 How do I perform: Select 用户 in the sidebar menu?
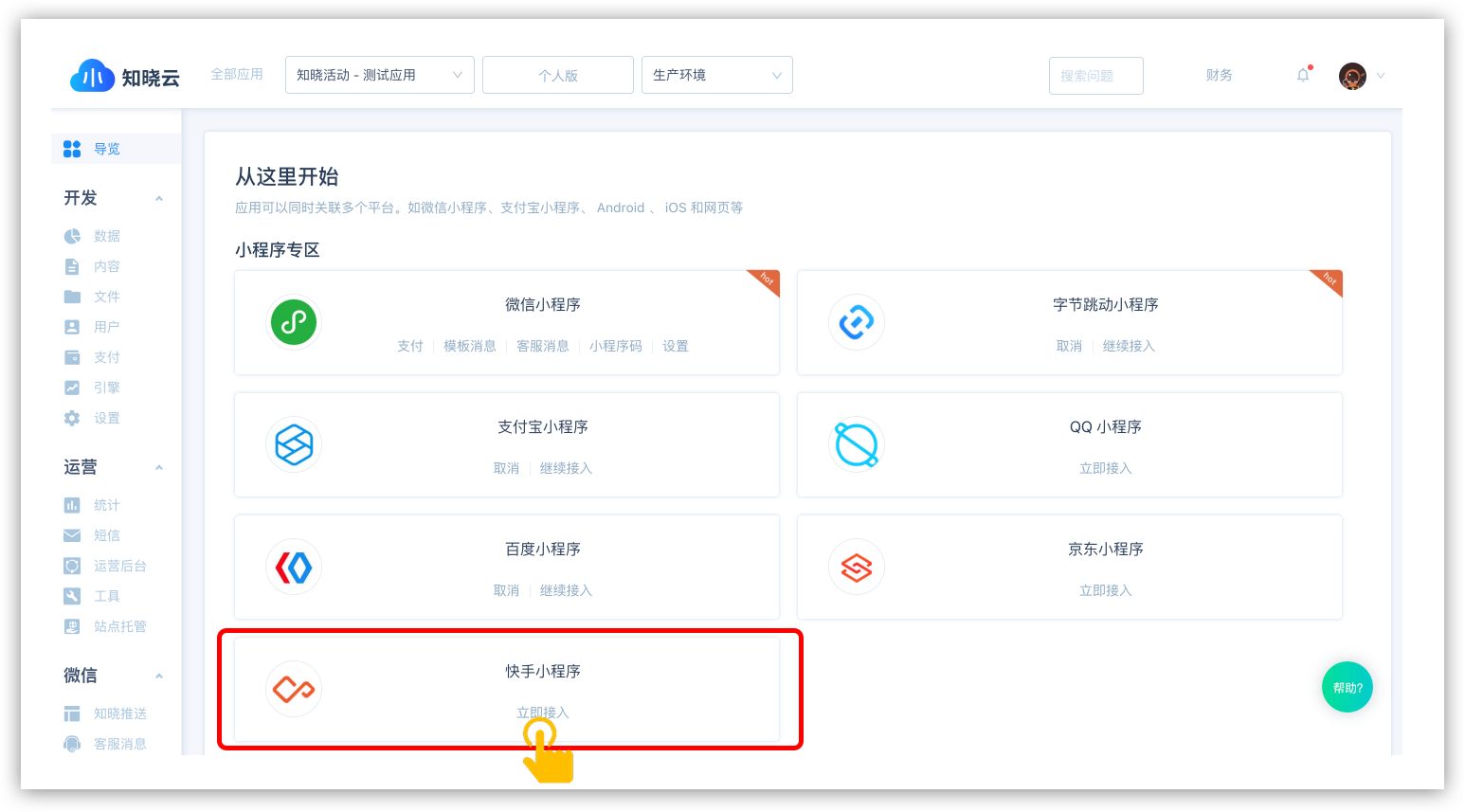coord(107,327)
